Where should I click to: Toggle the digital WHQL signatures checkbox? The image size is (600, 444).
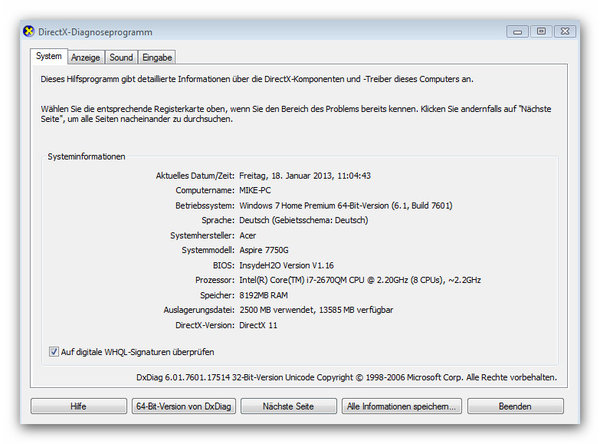click(53, 352)
